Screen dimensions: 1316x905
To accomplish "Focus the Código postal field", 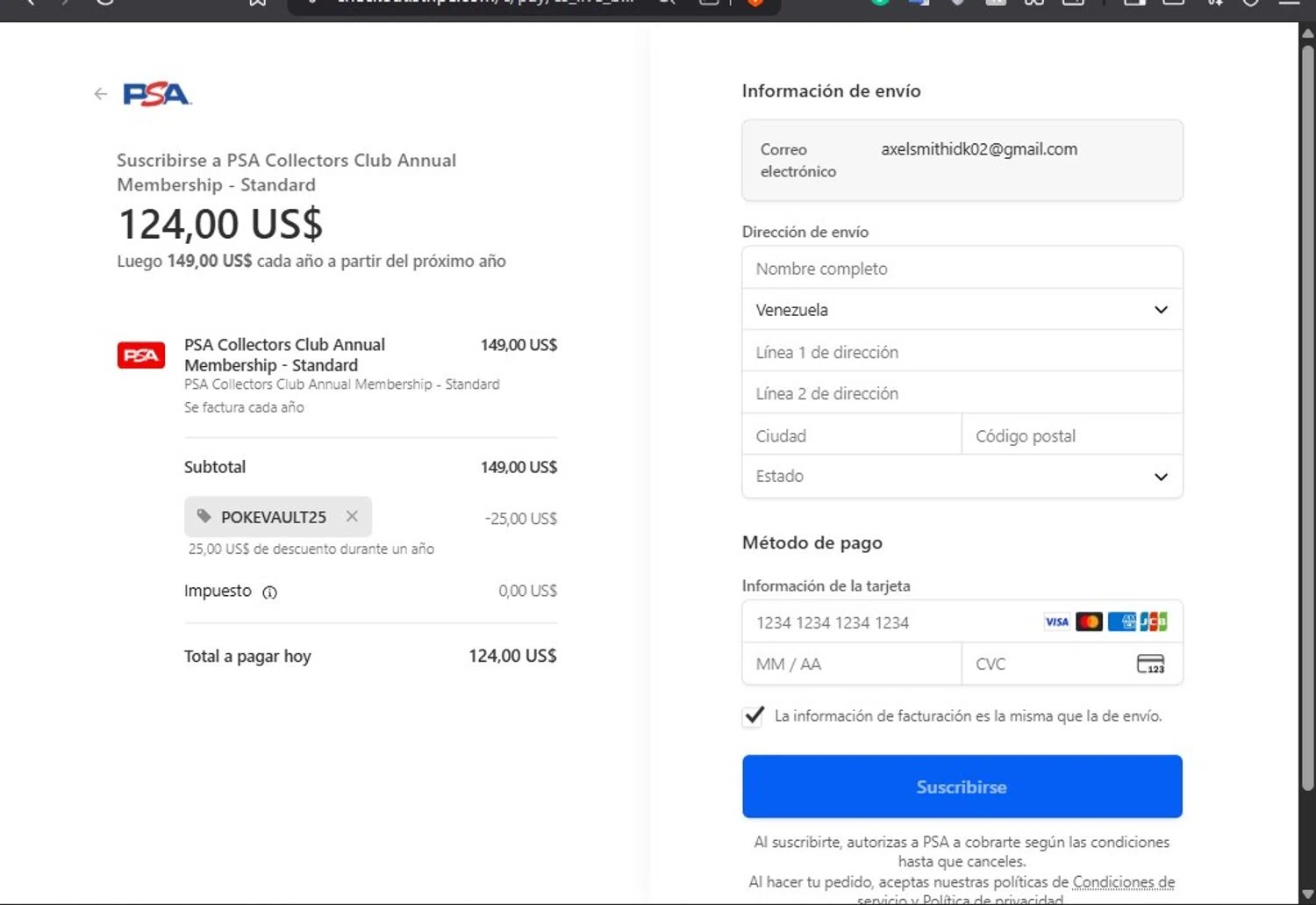I will tap(1073, 435).
